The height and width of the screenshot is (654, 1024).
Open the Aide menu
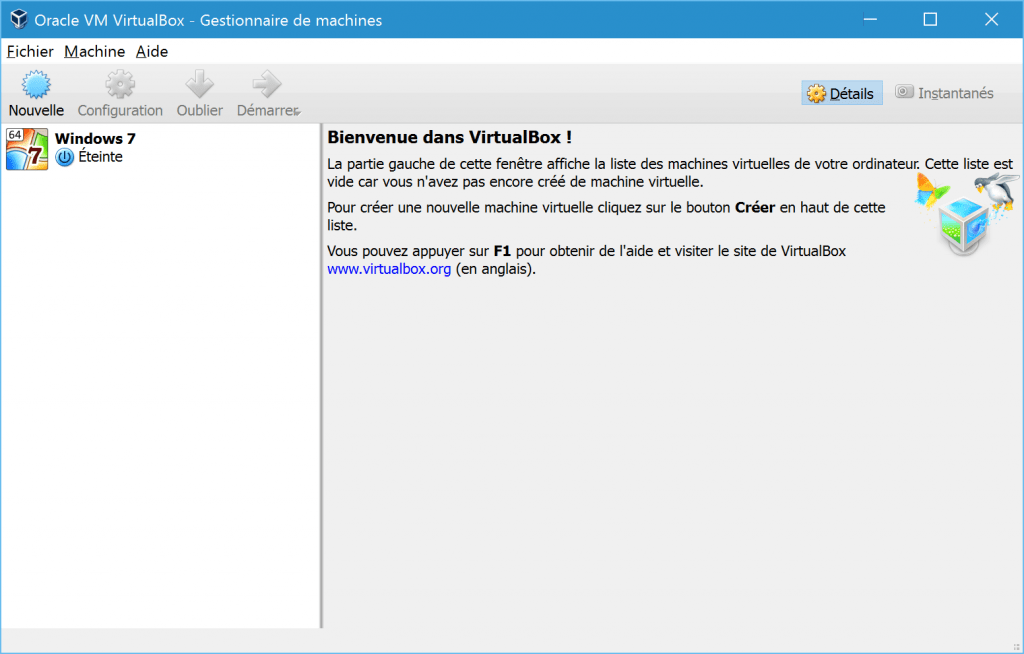(152, 52)
